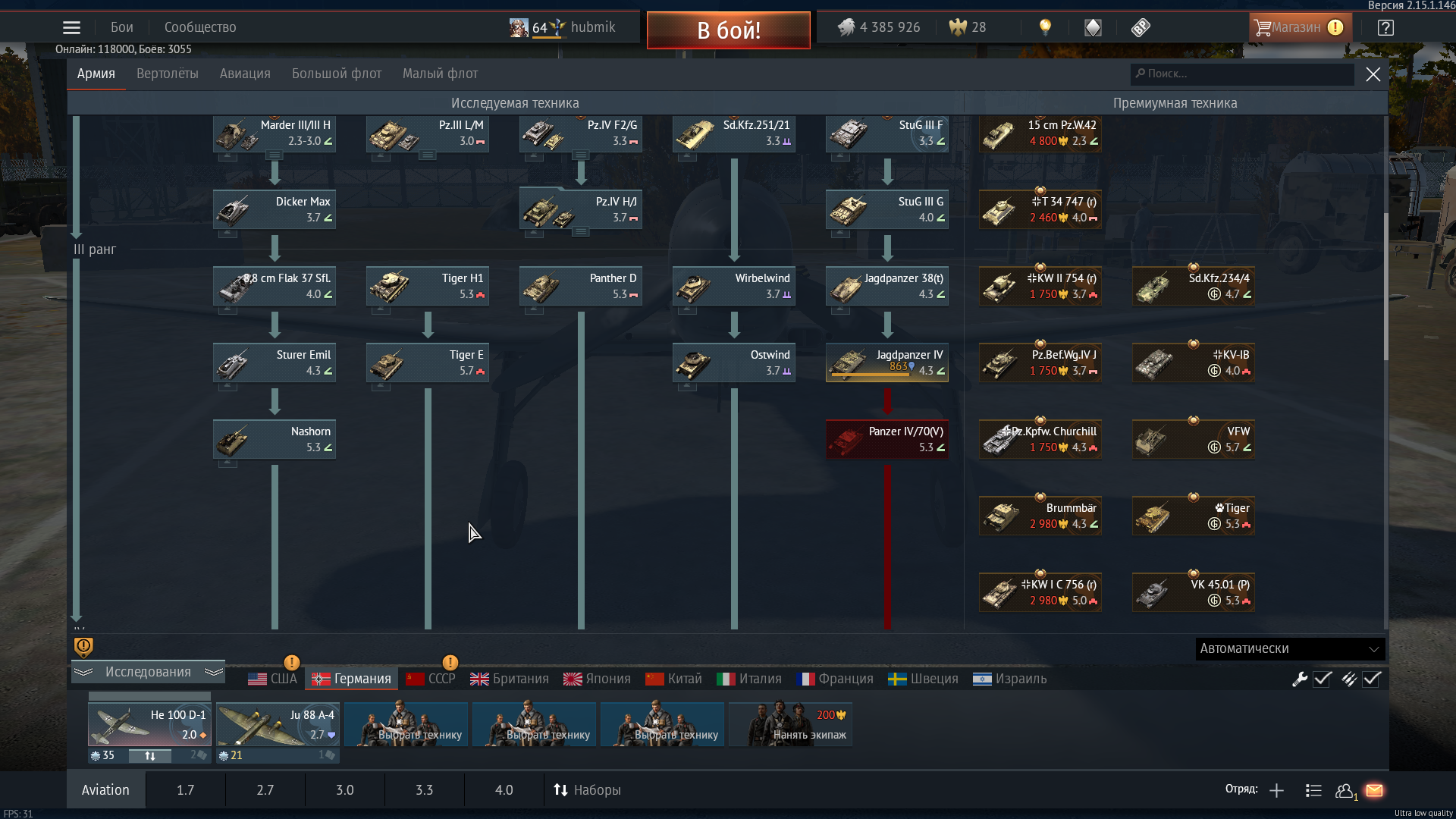Image resolution: width=1456 pixels, height=819 pixels.
Task: Select the locked Panzer IV/70(V) card
Action: pos(887,440)
